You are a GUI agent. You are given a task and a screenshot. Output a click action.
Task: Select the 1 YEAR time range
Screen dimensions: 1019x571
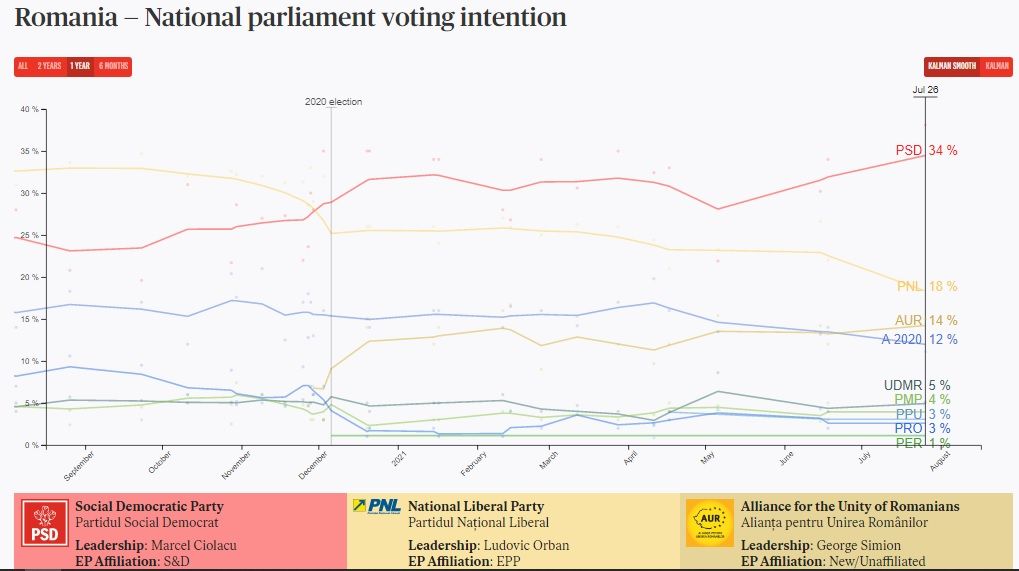pyautogui.click(x=80, y=67)
